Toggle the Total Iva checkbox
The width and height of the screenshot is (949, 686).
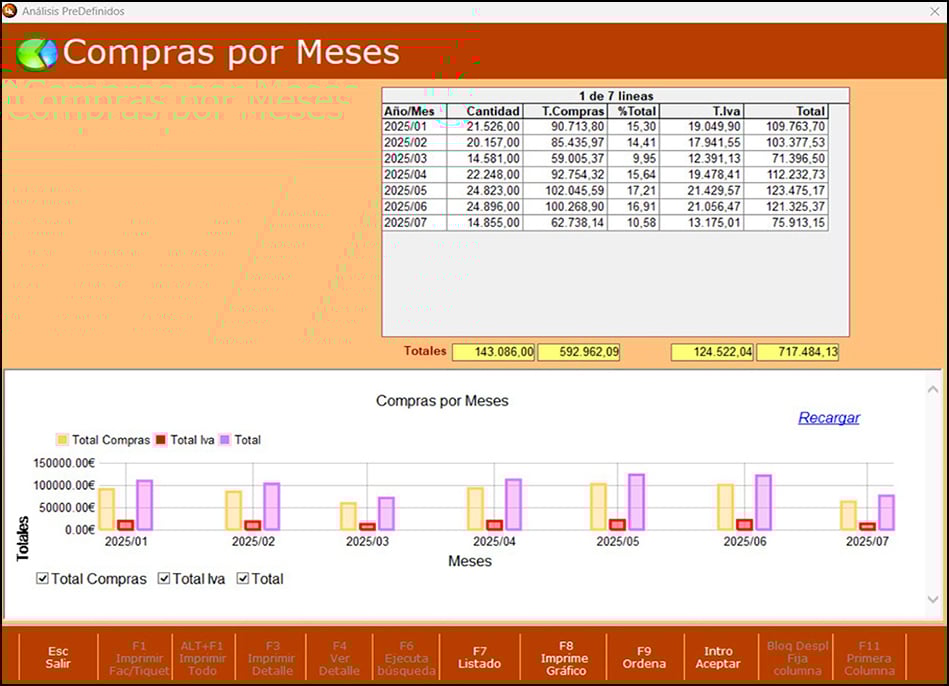click(x=164, y=579)
